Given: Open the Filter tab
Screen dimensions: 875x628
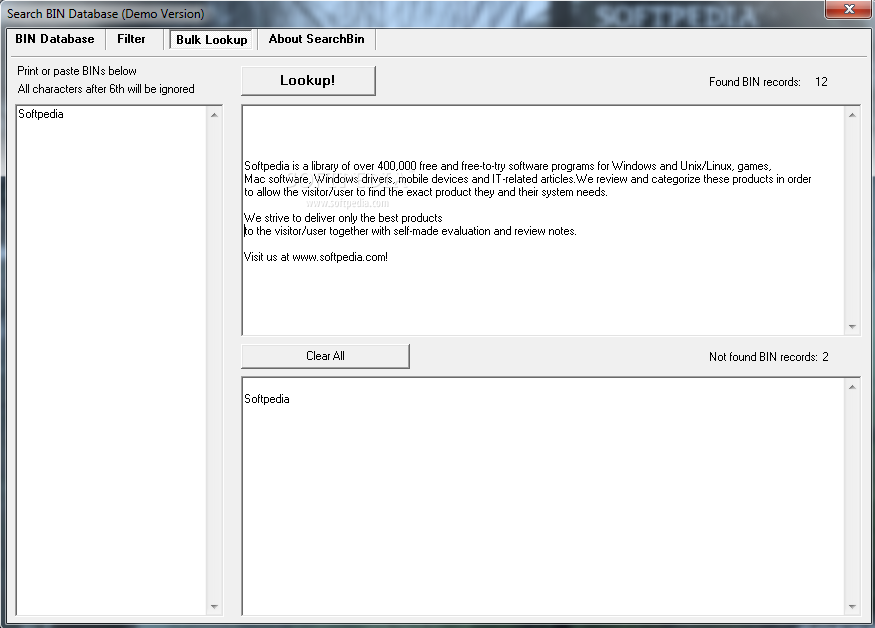Looking at the screenshot, I should coord(131,39).
